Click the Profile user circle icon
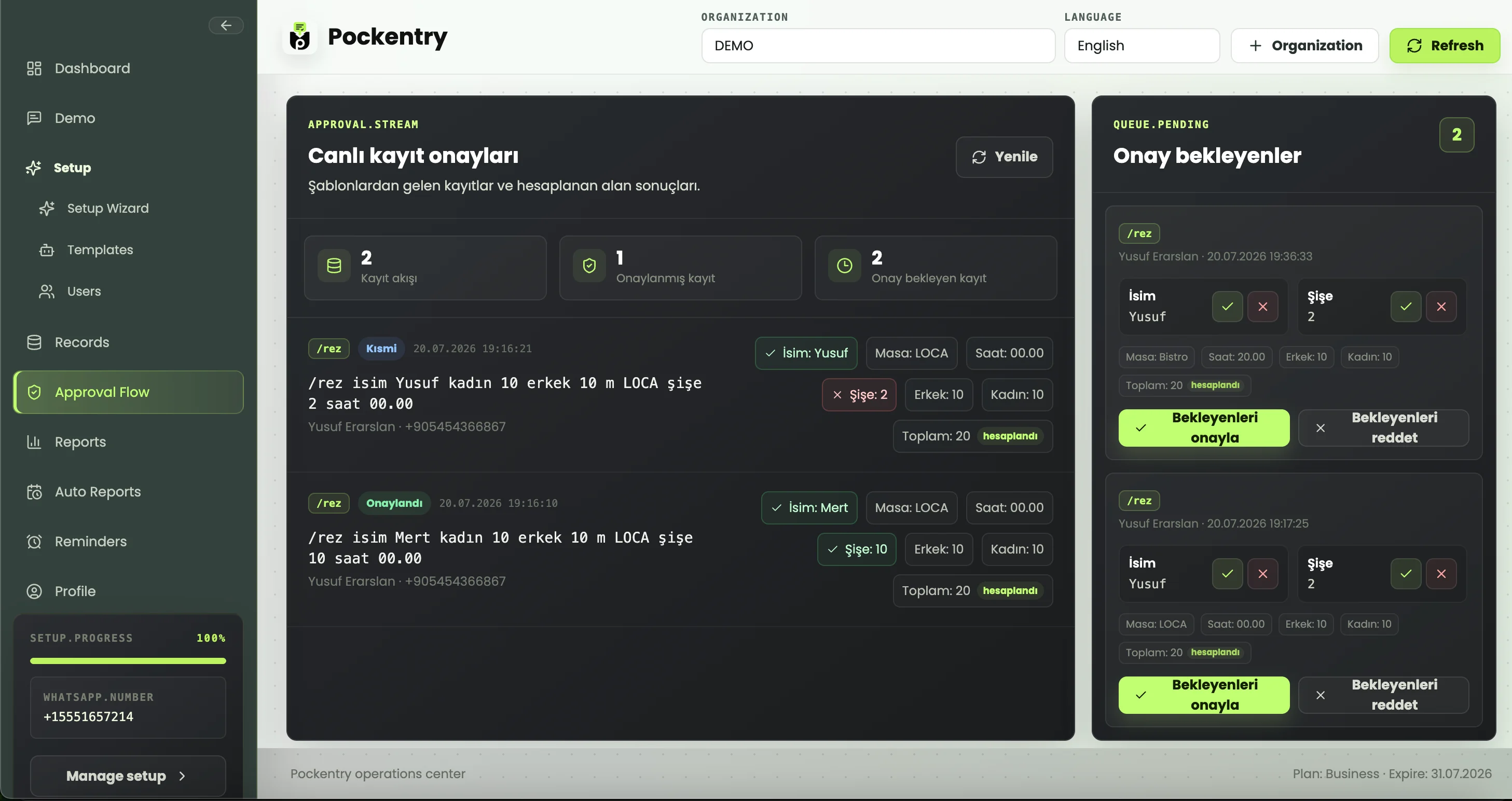This screenshot has height=801, width=1512. coord(34,591)
